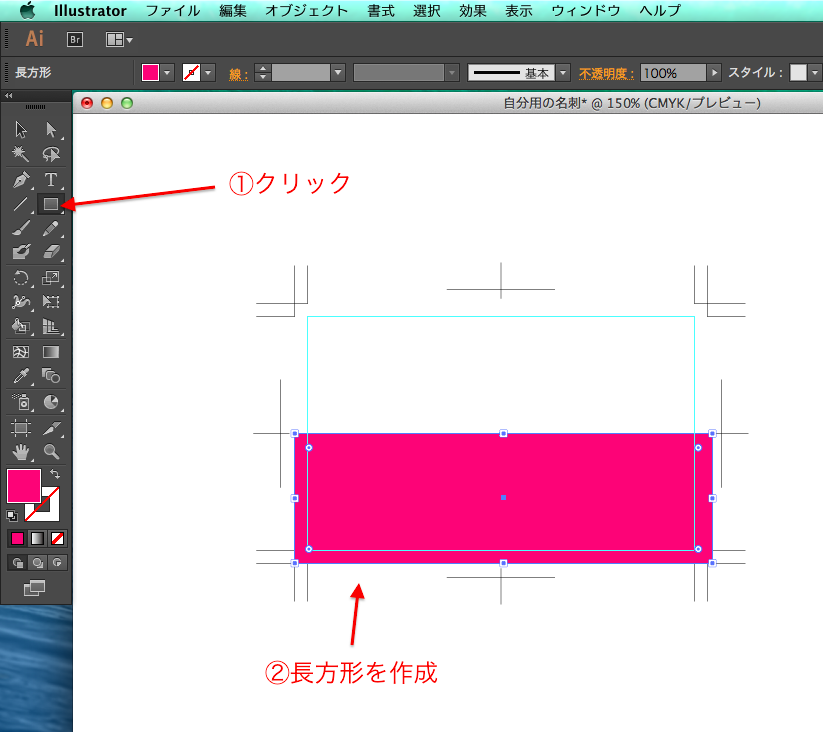Open the stroke style dropdown showing 基本
The height and width of the screenshot is (732, 823).
(562, 72)
